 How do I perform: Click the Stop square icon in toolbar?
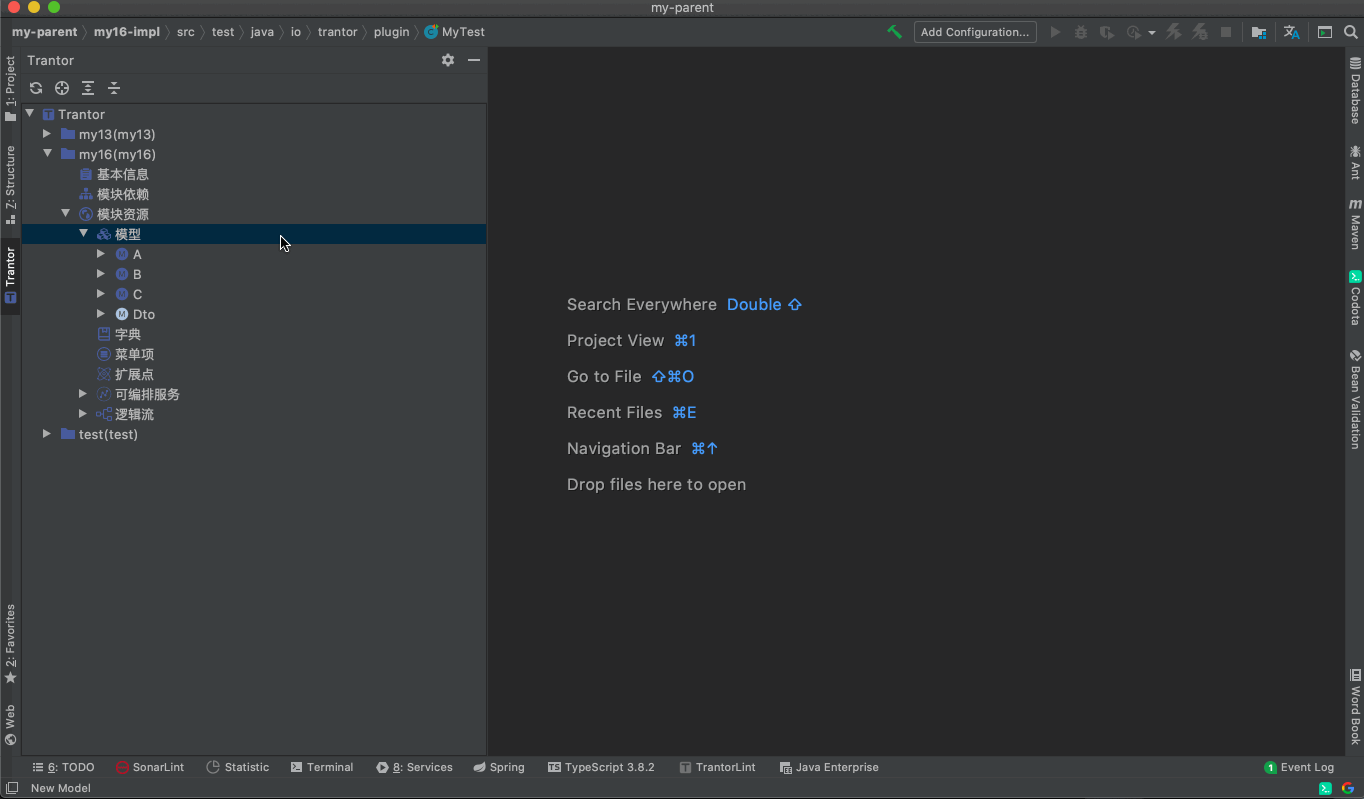[x=1226, y=32]
